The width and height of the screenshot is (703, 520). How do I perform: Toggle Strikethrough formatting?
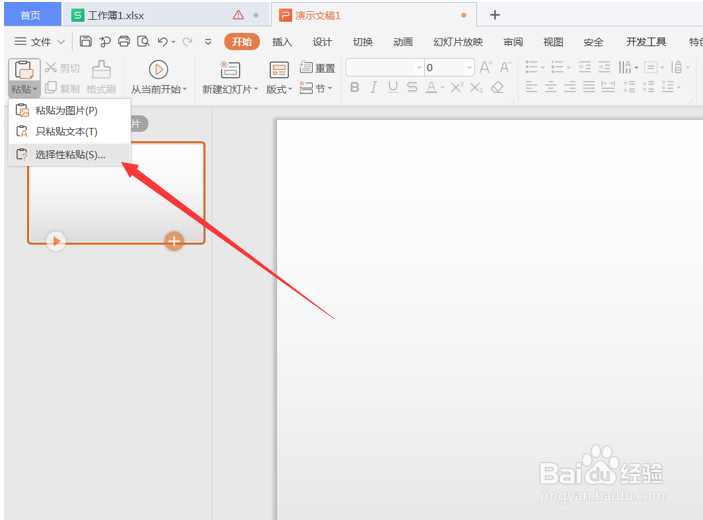[x=412, y=87]
